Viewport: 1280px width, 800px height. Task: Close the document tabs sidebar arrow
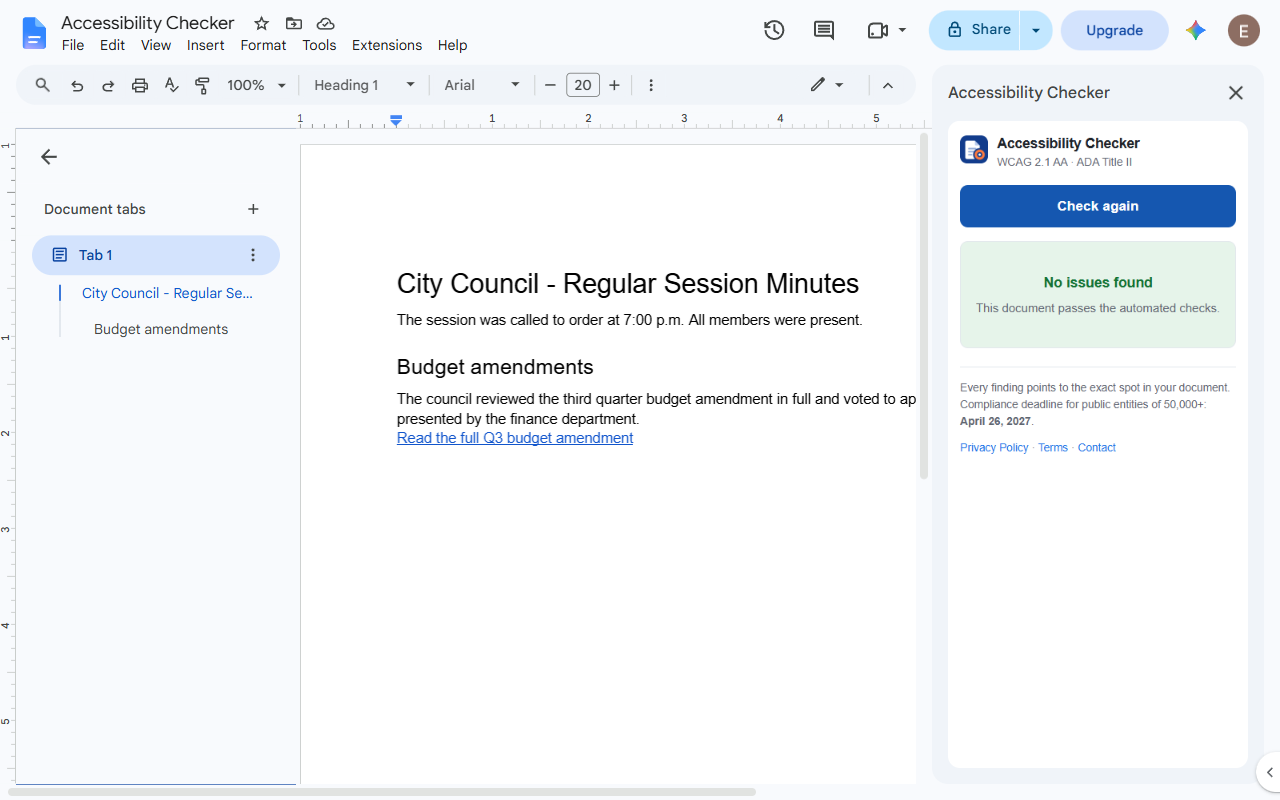(x=49, y=157)
